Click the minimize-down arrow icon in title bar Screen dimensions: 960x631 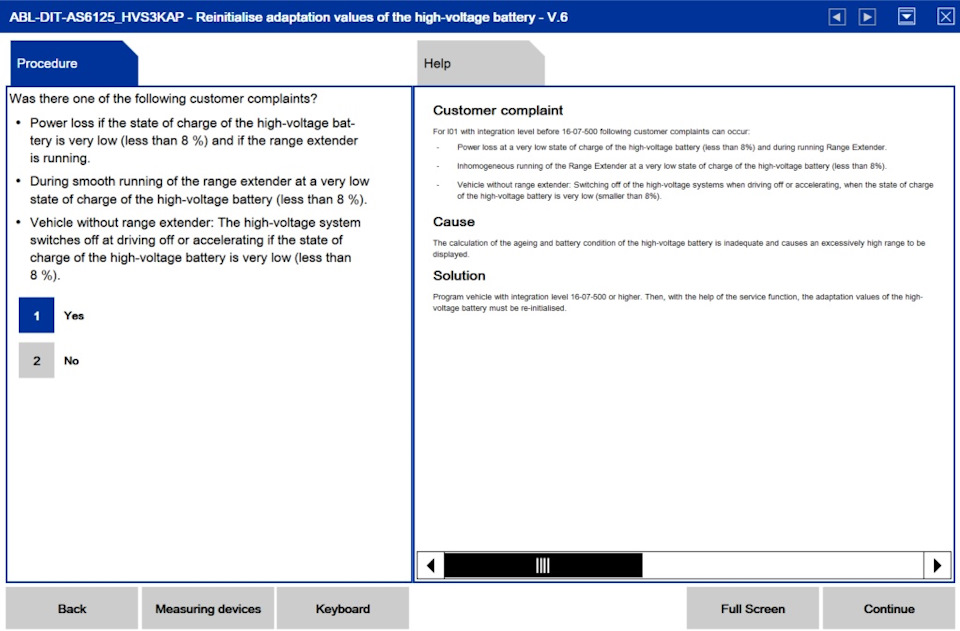pyautogui.click(x=907, y=17)
